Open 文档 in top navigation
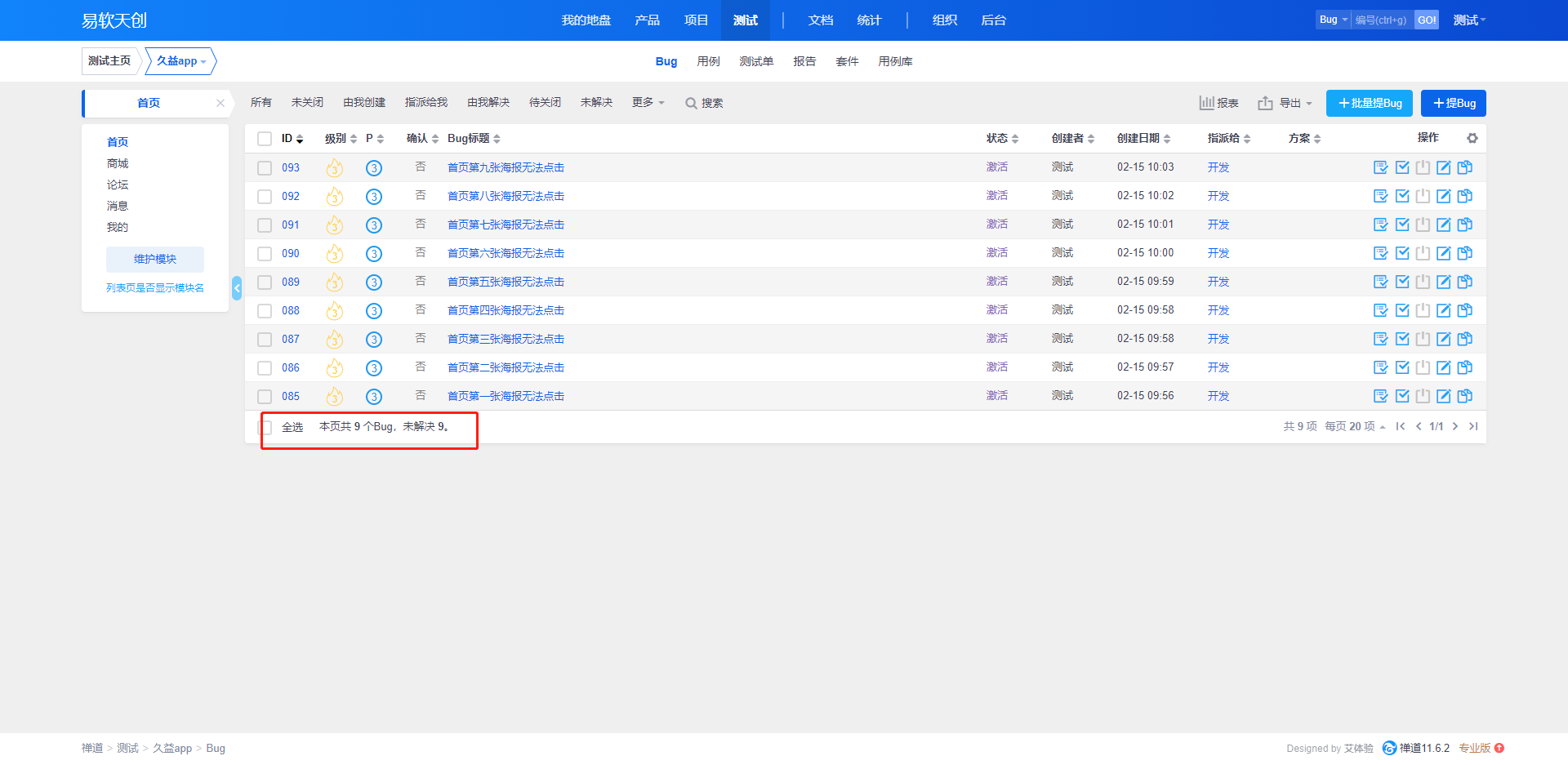The width and height of the screenshot is (1568, 765). pos(821,20)
